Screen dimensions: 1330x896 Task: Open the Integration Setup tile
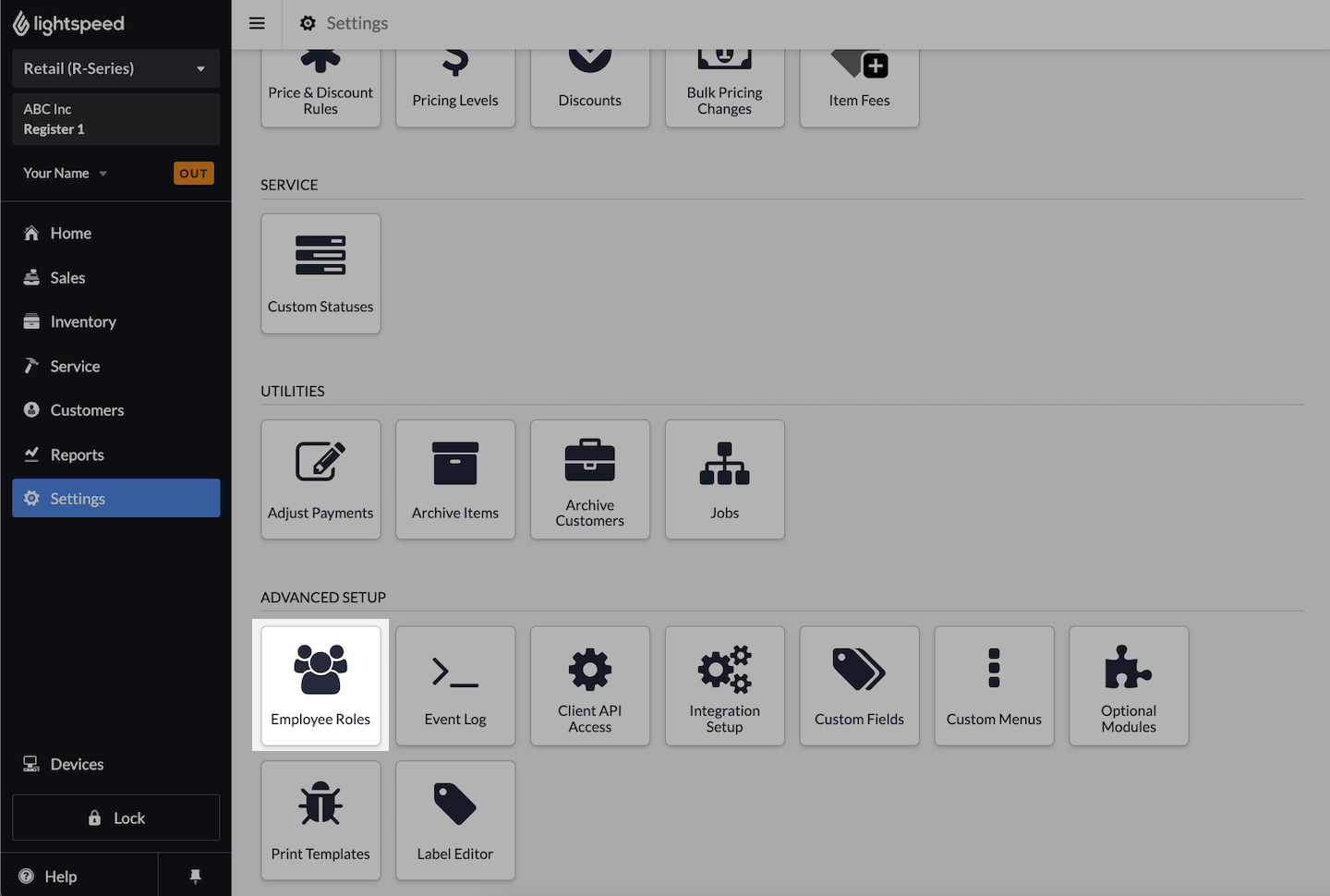[725, 685]
